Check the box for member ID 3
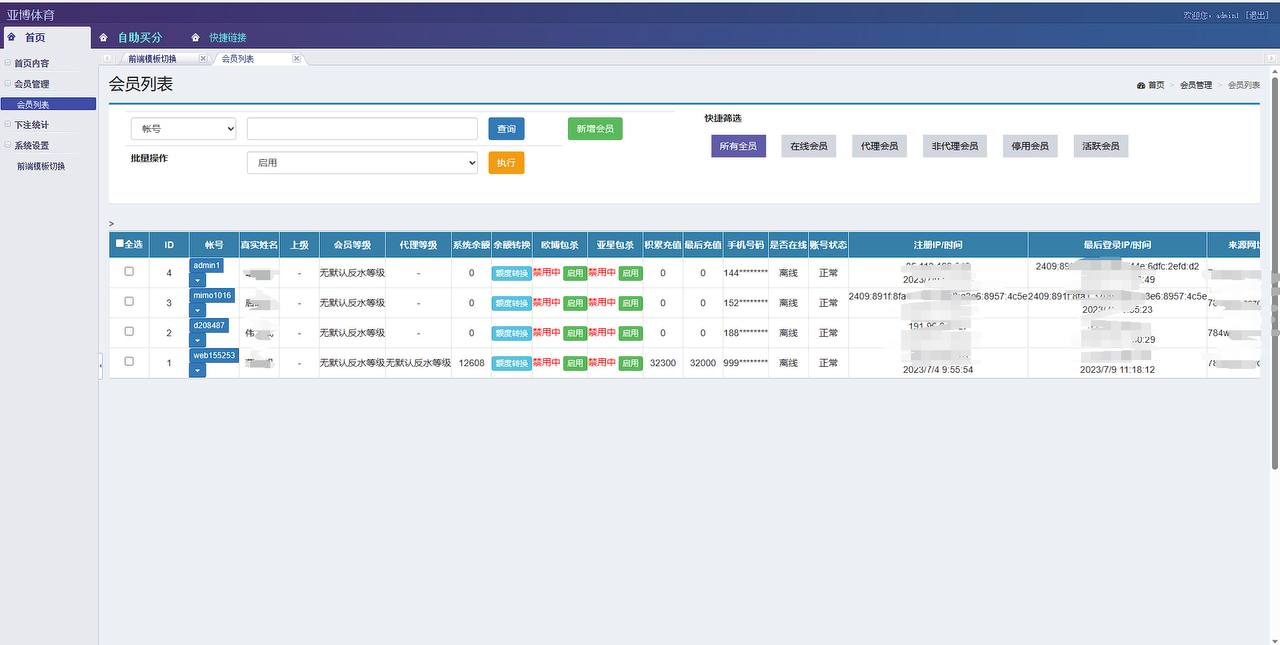The image size is (1280, 645). click(x=129, y=301)
